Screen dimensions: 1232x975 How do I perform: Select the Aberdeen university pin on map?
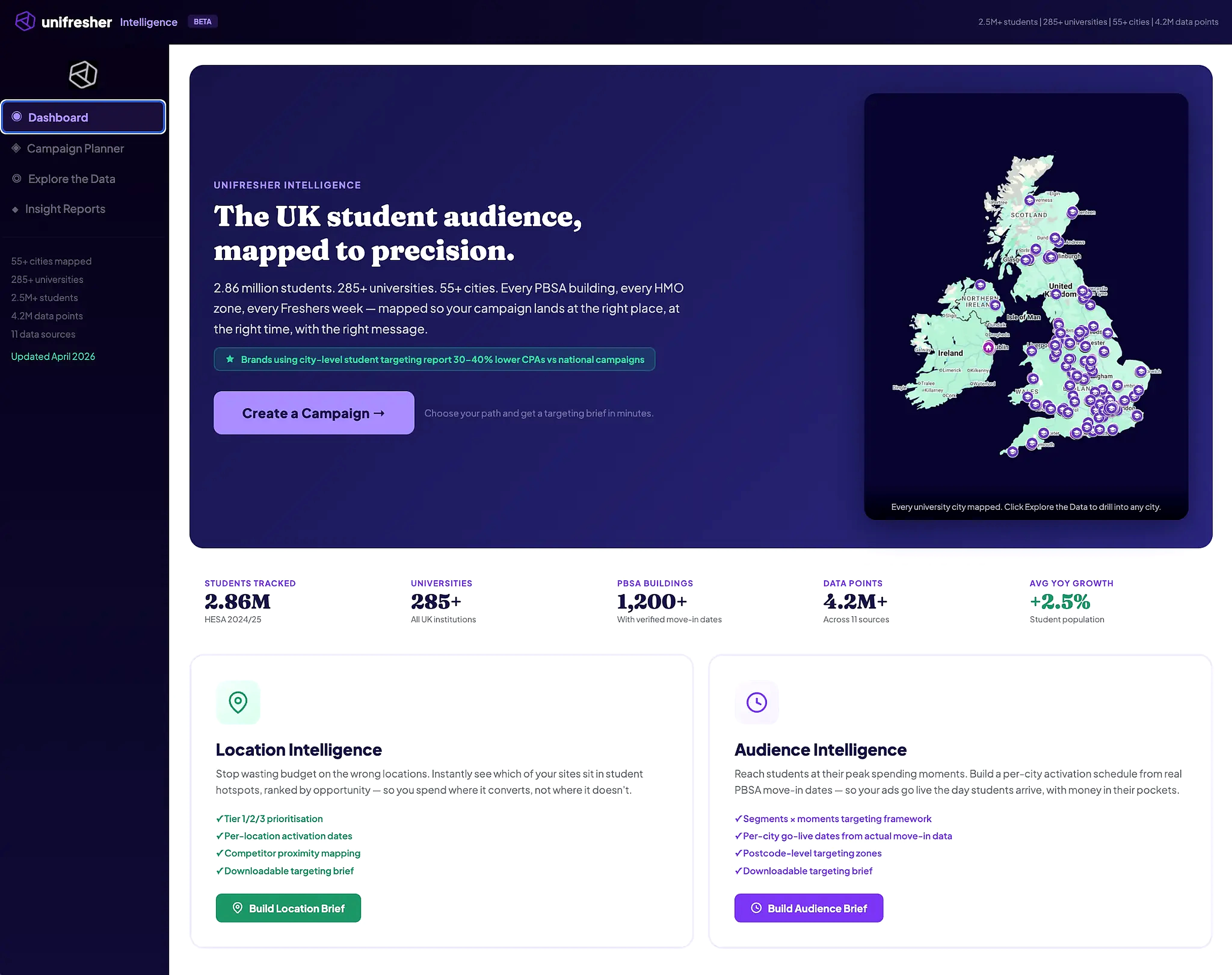tap(1072, 212)
